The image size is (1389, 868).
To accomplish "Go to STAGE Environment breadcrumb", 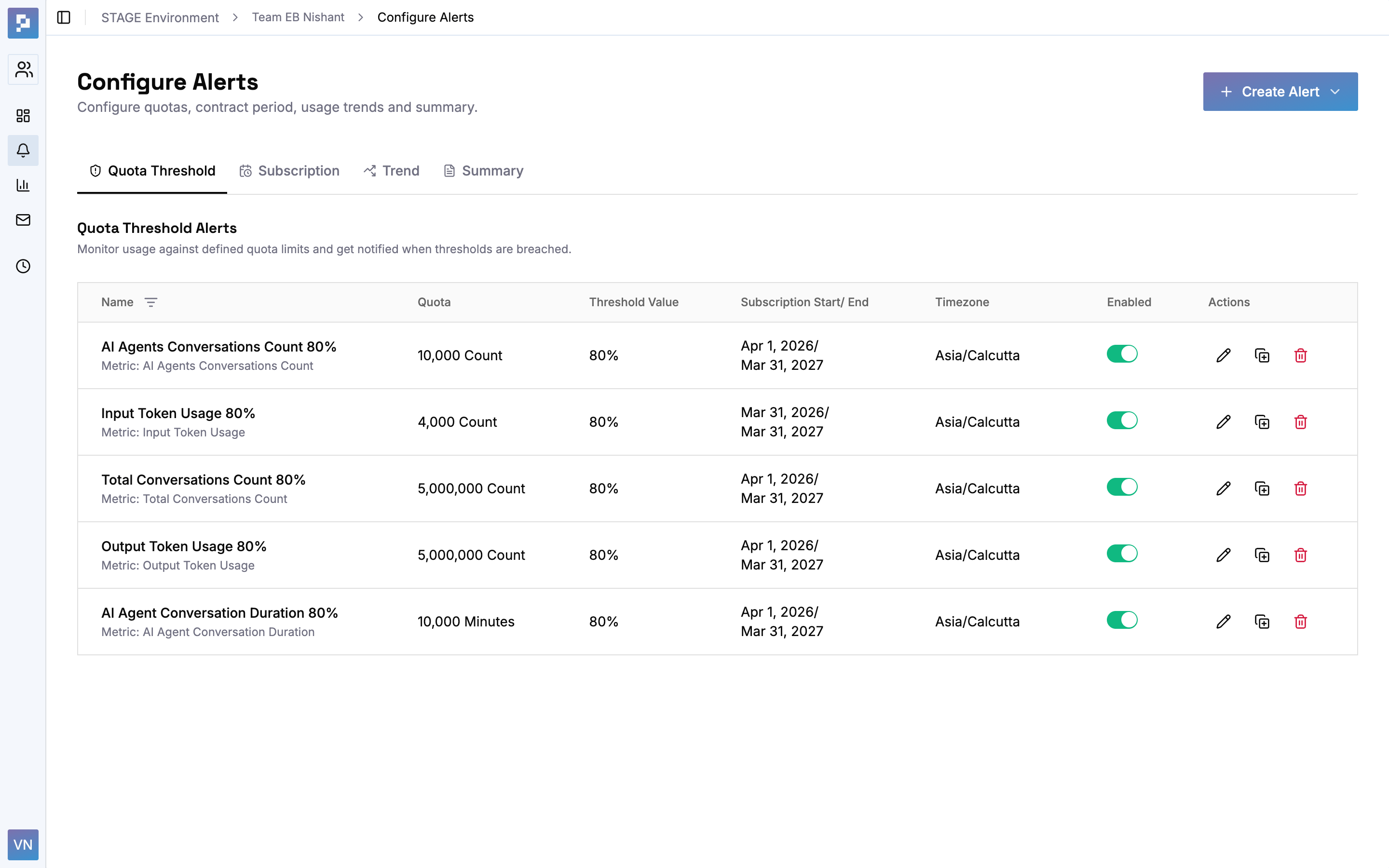I will click(x=160, y=17).
